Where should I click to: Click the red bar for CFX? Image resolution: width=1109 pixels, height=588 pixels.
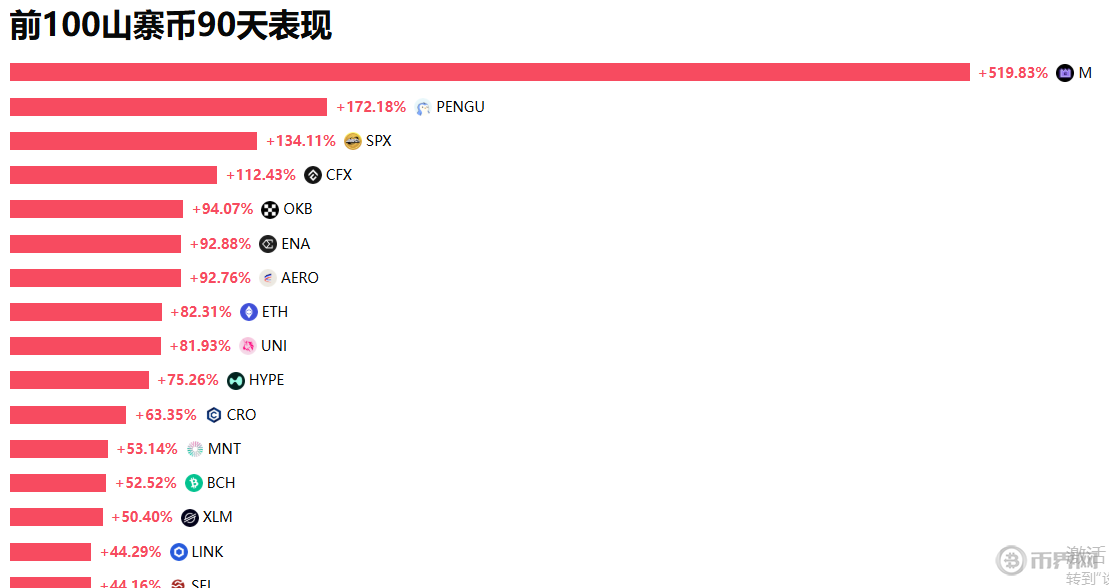click(113, 175)
